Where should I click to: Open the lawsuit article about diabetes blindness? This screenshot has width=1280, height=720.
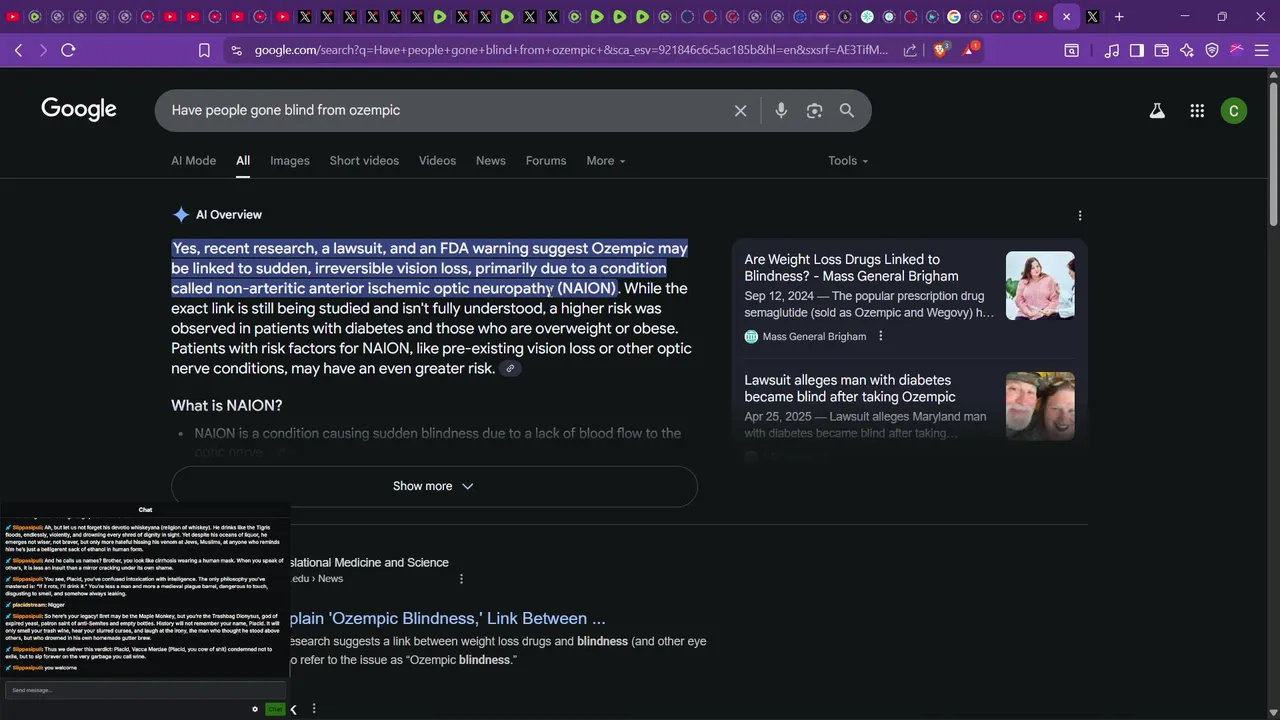pyautogui.click(x=850, y=388)
